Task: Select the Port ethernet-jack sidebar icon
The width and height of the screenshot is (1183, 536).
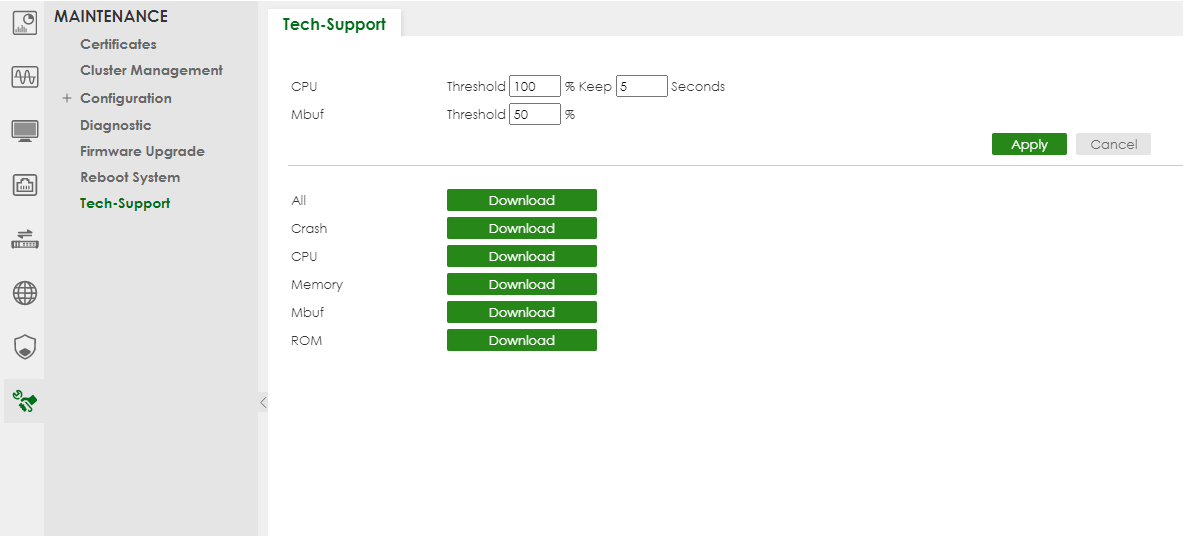Action: click(24, 185)
